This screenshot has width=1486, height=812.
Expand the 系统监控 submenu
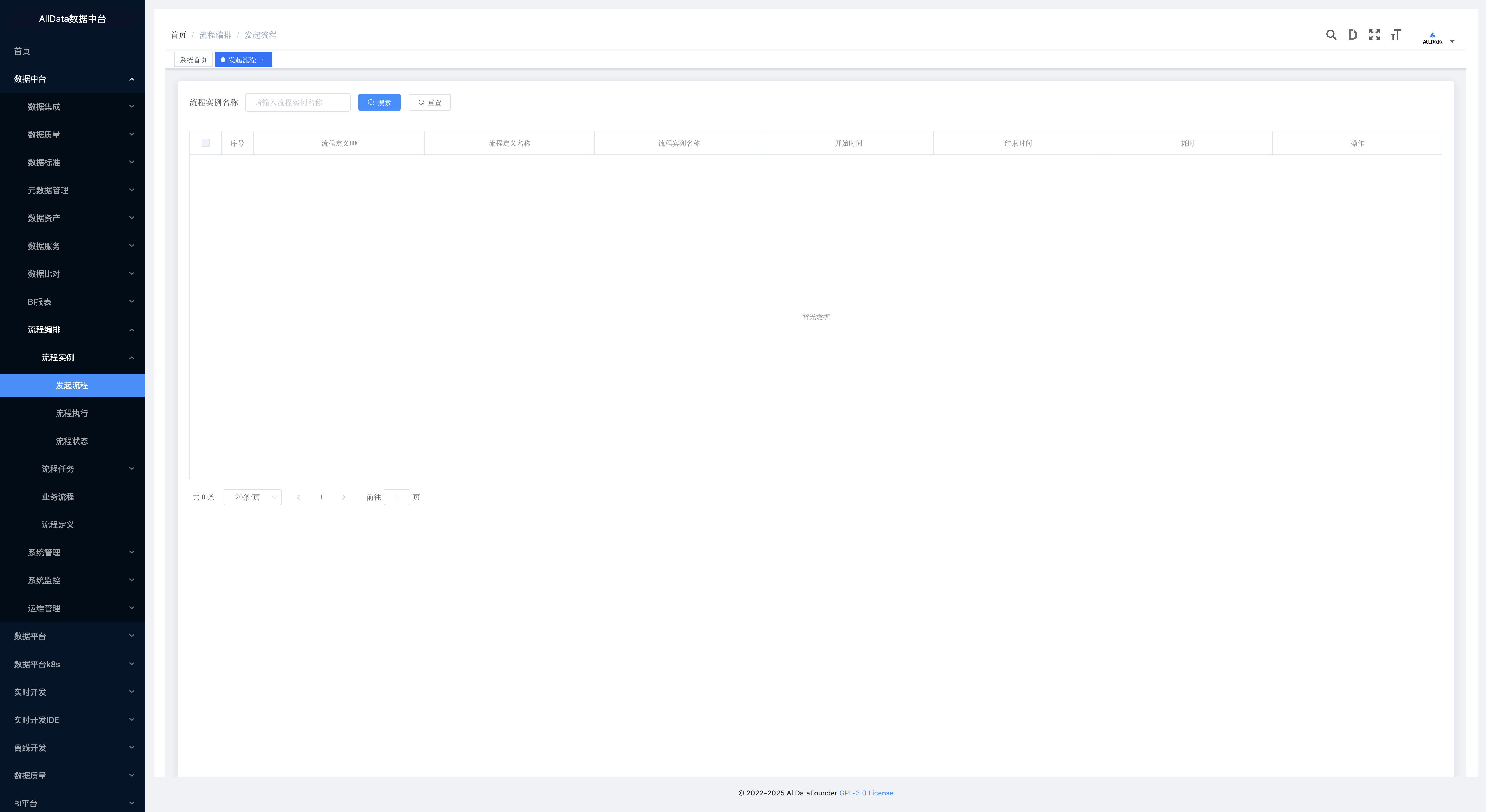coord(73,581)
